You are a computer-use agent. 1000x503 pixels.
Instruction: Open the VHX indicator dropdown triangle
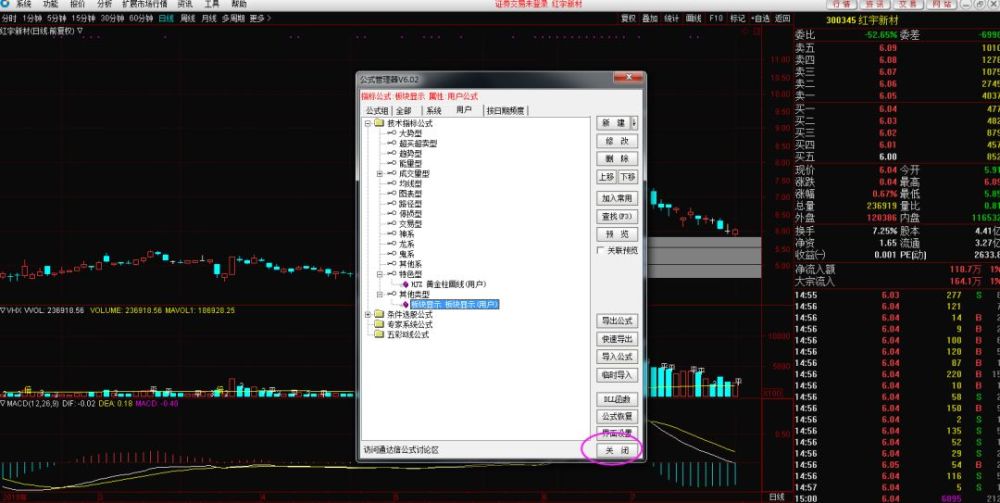(3, 310)
